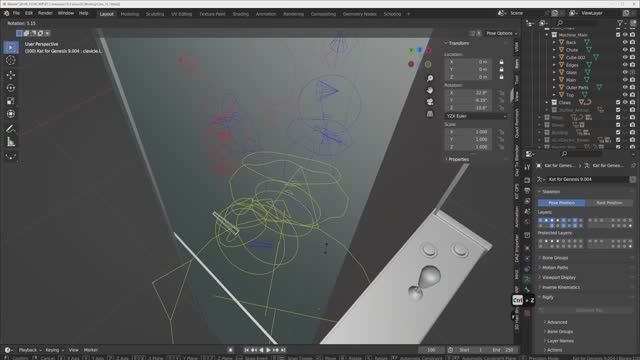This screenshot has width=640, height=360.
Task: Toggle render camera for the Glass object
Action: (x=632, y=72)
